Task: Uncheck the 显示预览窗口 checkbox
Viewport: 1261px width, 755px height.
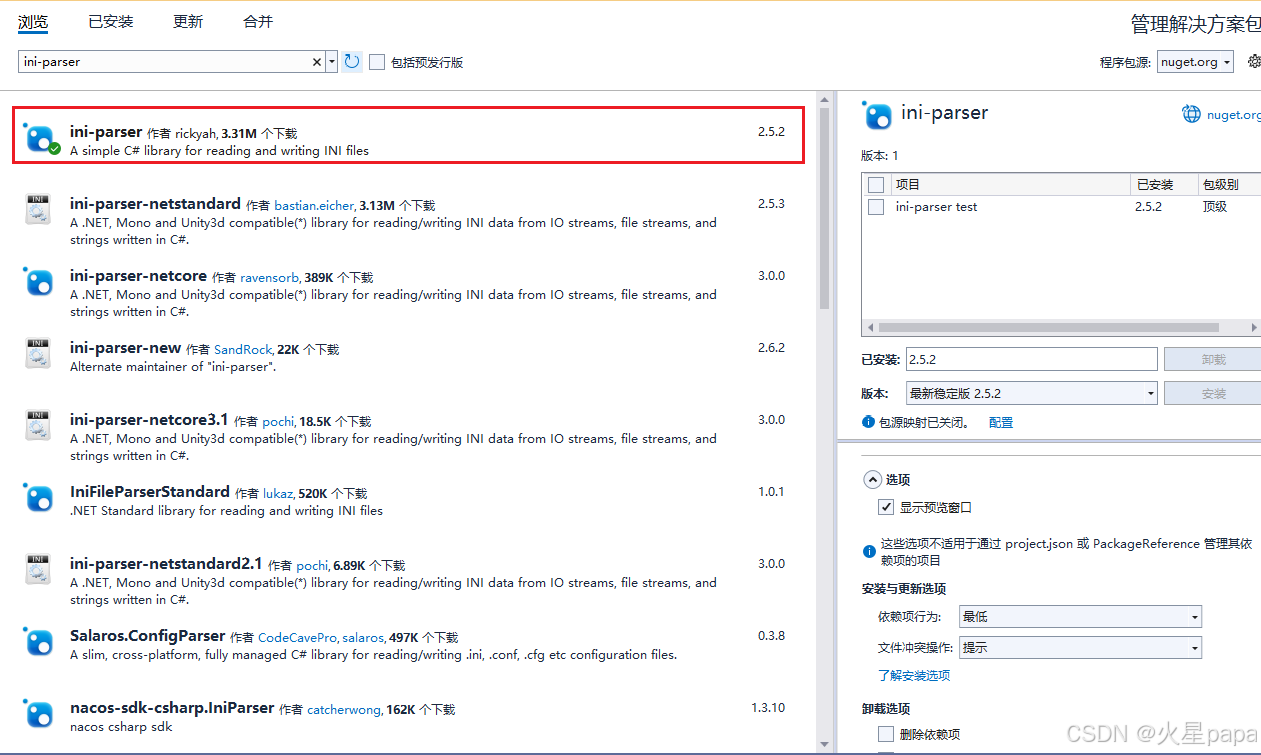Action: tap(886, 507)
